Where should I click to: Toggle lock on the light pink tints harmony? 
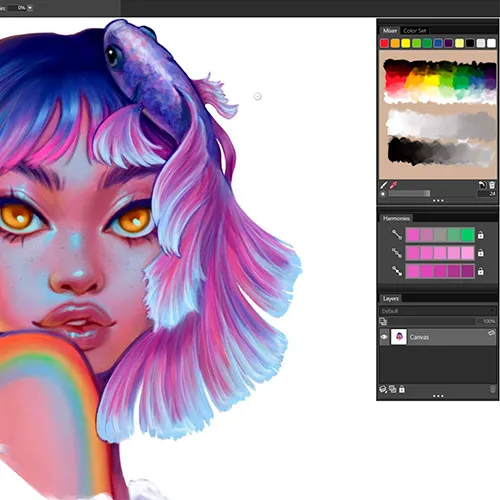coord(480,253)
